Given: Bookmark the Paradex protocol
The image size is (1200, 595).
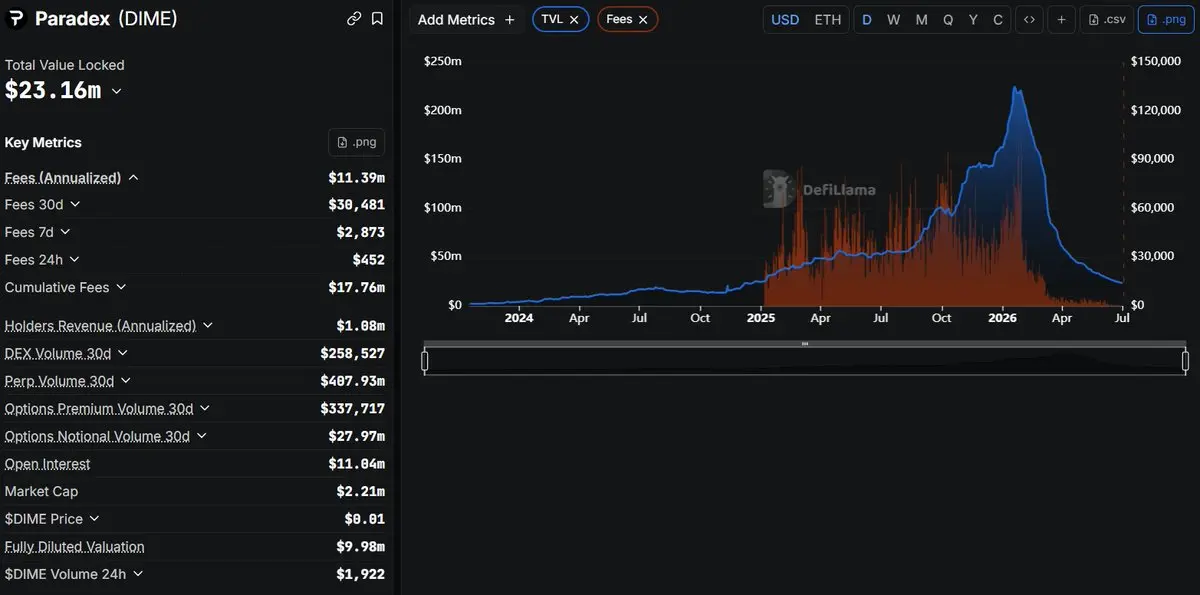Looking at the screenshot, I should (377, 18).
